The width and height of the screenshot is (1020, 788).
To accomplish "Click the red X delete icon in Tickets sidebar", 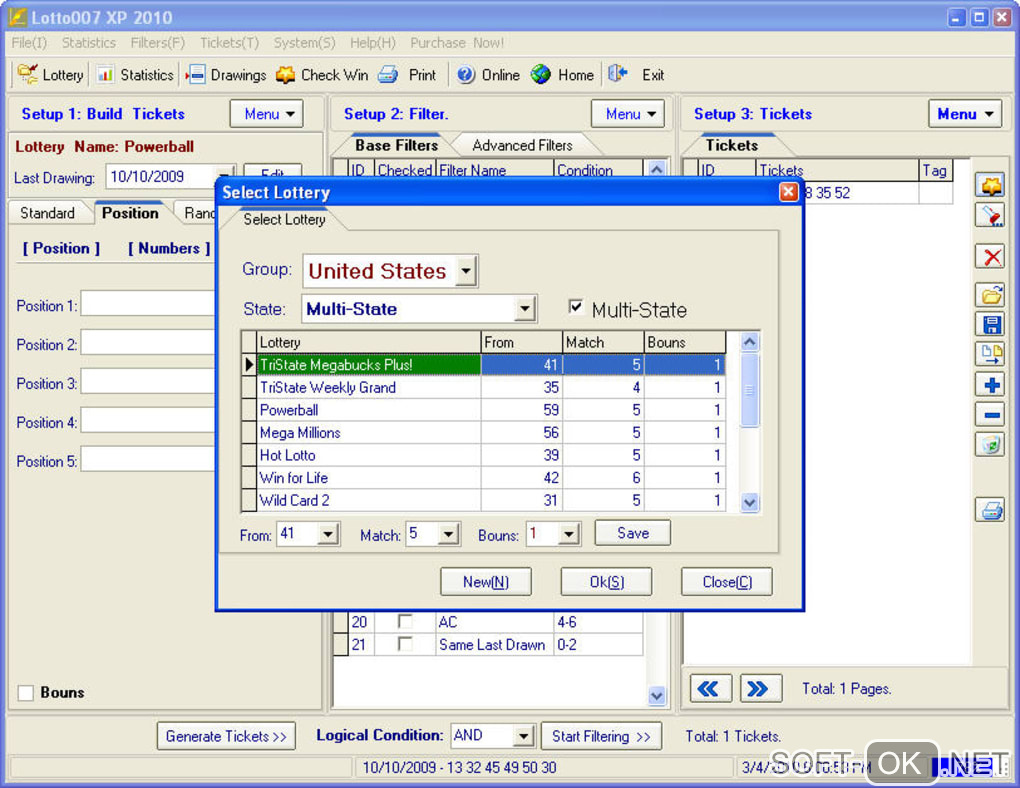I will tap(990, 257).
